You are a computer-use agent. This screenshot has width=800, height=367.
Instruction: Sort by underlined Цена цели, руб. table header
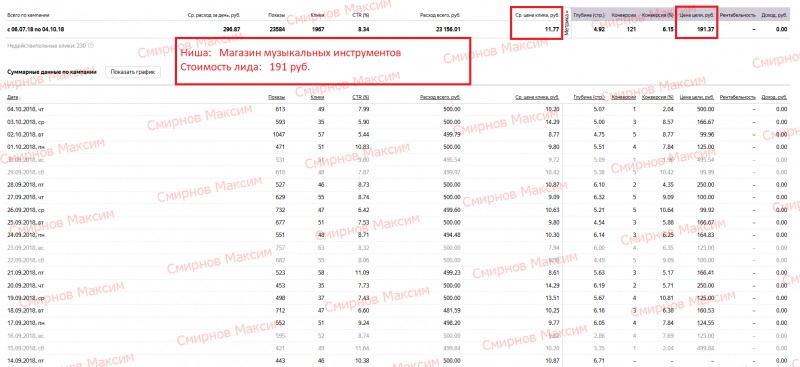pos(696,97)
